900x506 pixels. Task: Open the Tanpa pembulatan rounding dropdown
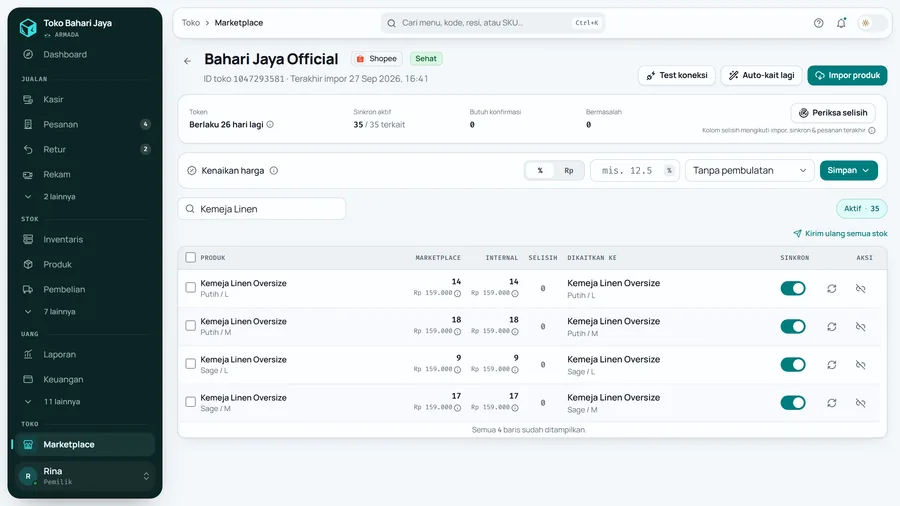tap(750, 170)
